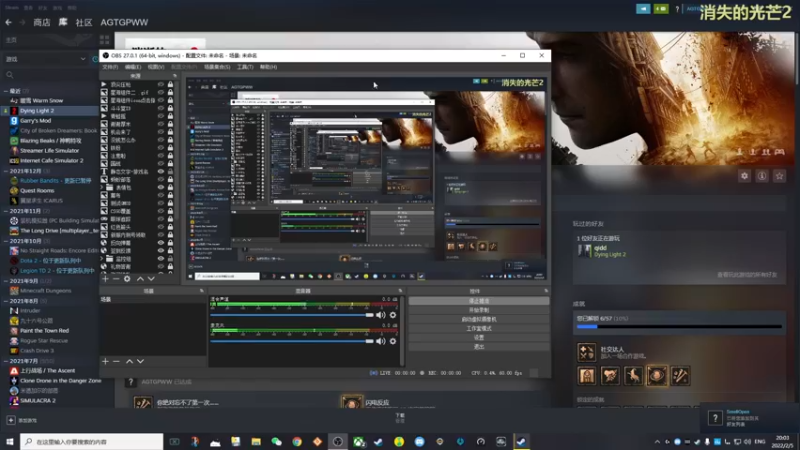
Task: Open Steam 下载 downloads link at bottom
Action: coord(399,418)
